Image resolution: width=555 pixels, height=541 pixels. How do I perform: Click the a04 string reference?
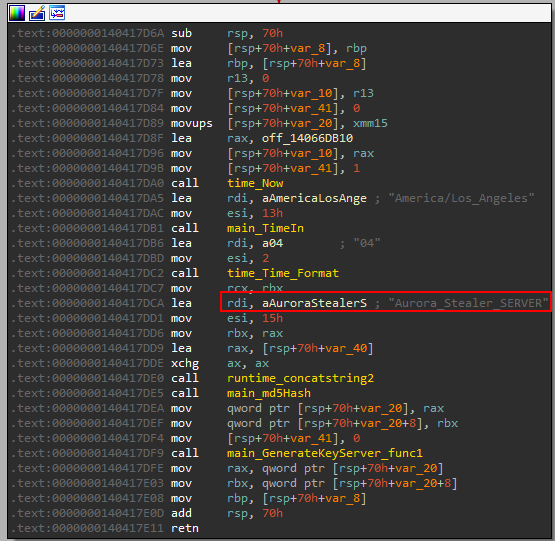point(272,244)
